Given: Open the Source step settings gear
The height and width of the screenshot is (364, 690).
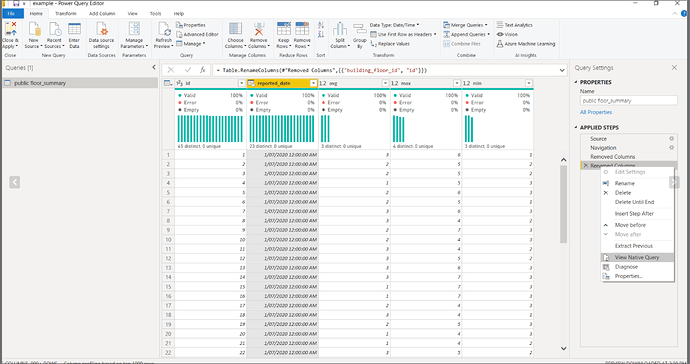Looking at the screenshot, I should (x=672, y=139).
